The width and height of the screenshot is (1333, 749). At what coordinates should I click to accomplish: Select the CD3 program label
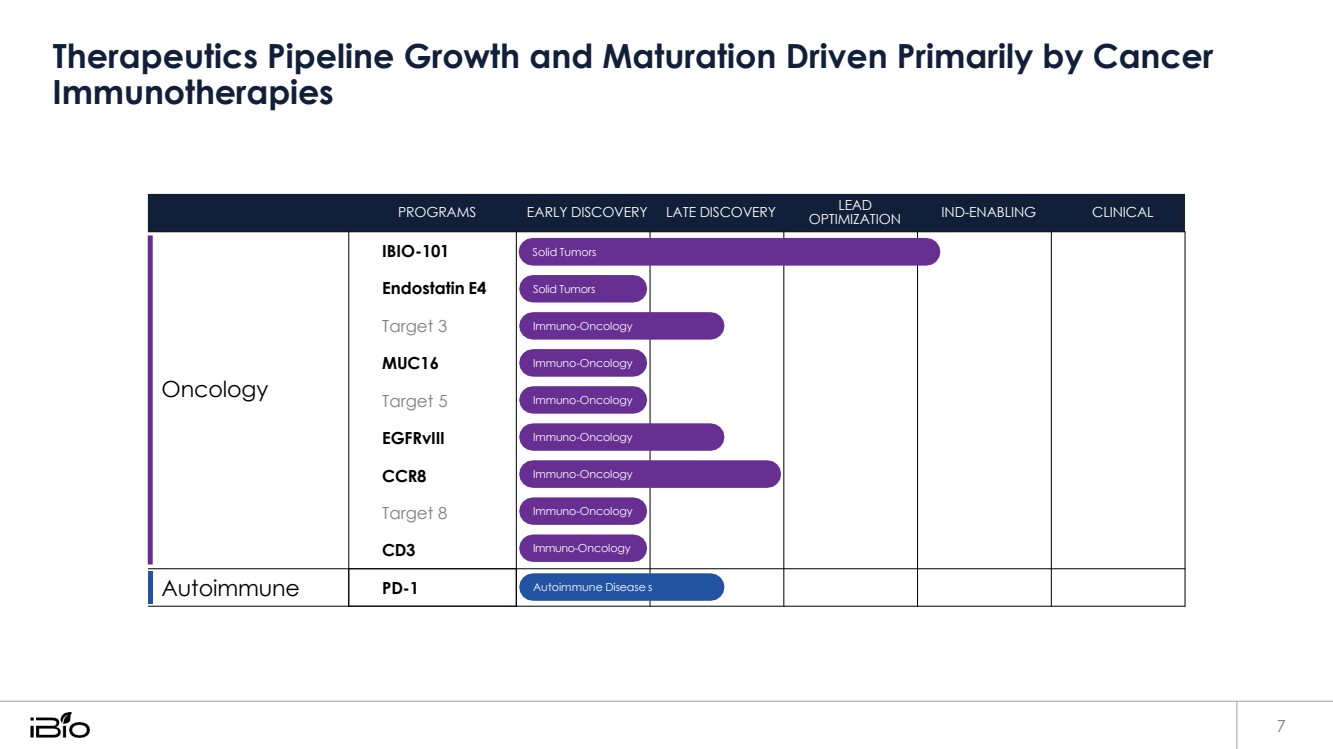click(x=398, y=550)
